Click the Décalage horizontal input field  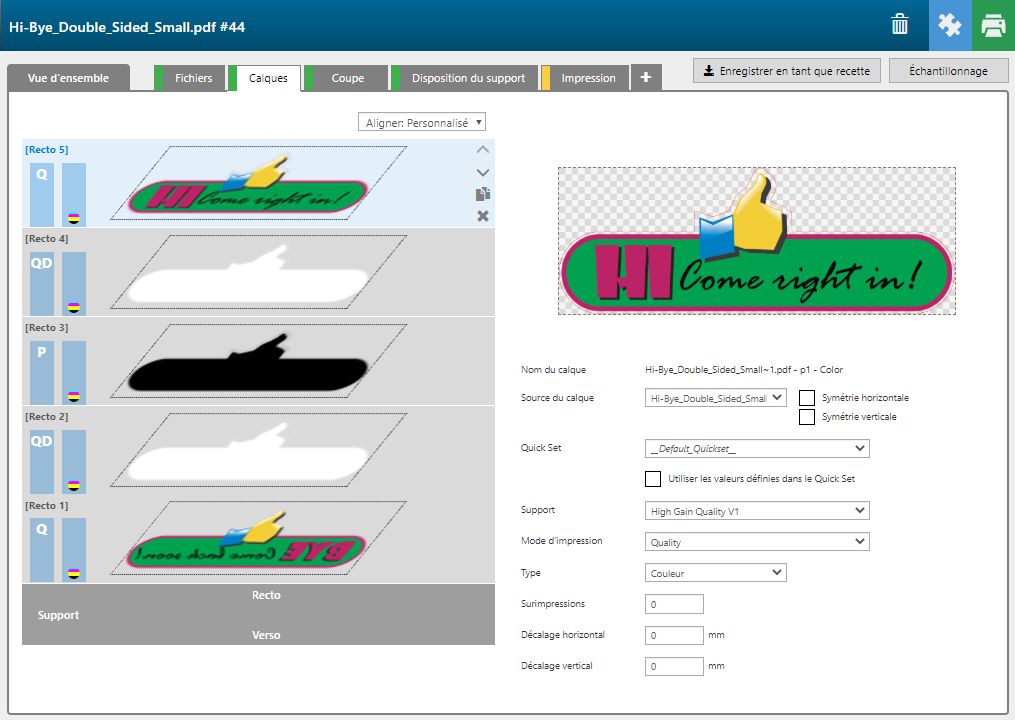[675, 635]
